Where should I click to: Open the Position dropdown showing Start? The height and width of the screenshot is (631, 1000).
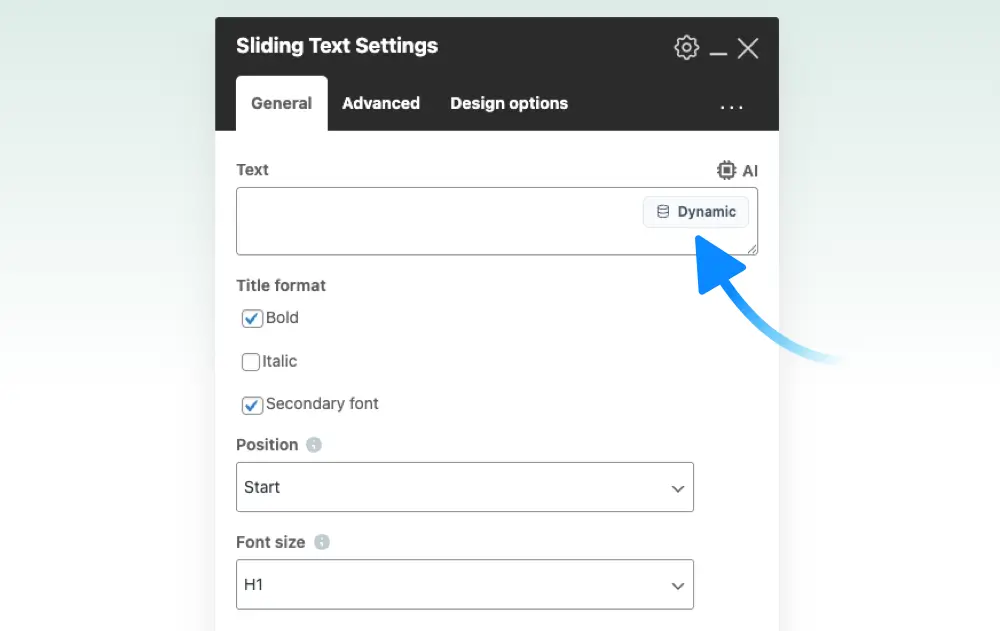(x=465, y=487)
